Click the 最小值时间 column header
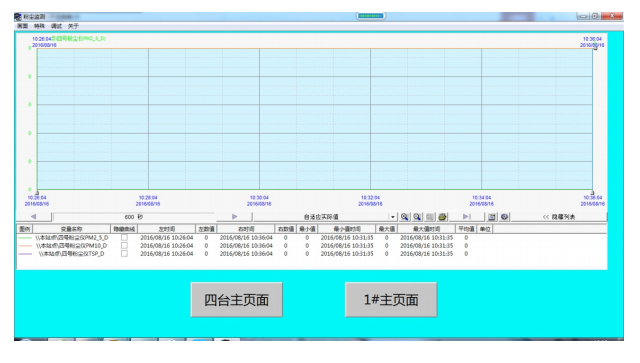Viewport: 640px width, 363px height. [x=347, y=229]
